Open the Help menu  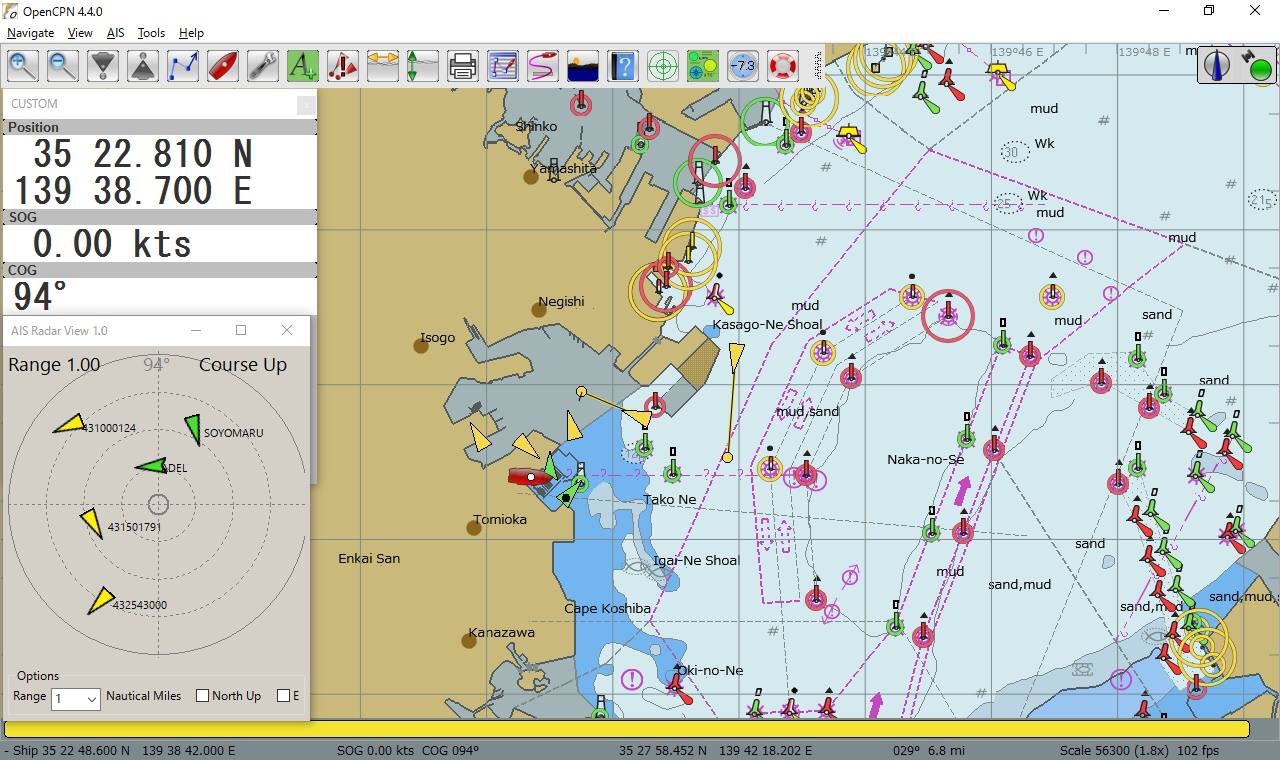click(x=191, y=33)
